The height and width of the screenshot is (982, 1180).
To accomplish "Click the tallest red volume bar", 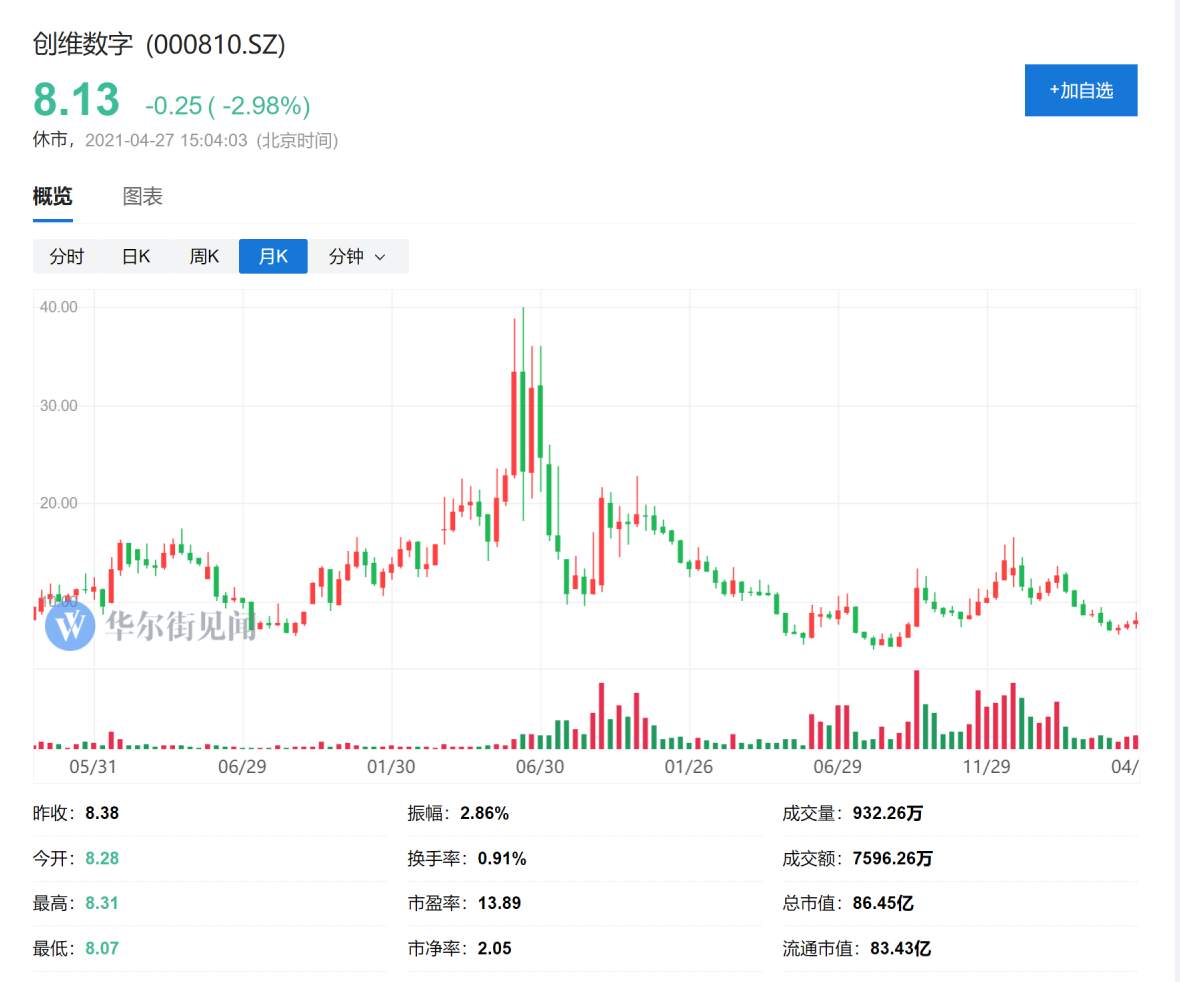I will [917, 709].
